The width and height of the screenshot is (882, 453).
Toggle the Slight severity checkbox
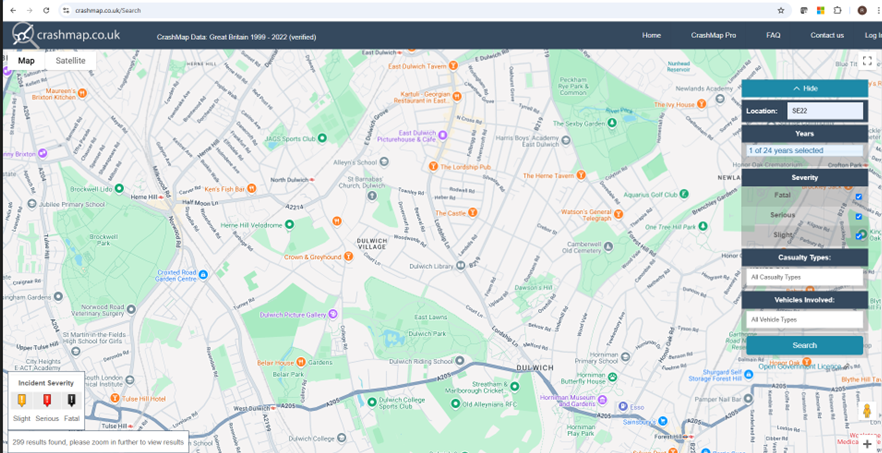tap(858, 236)
